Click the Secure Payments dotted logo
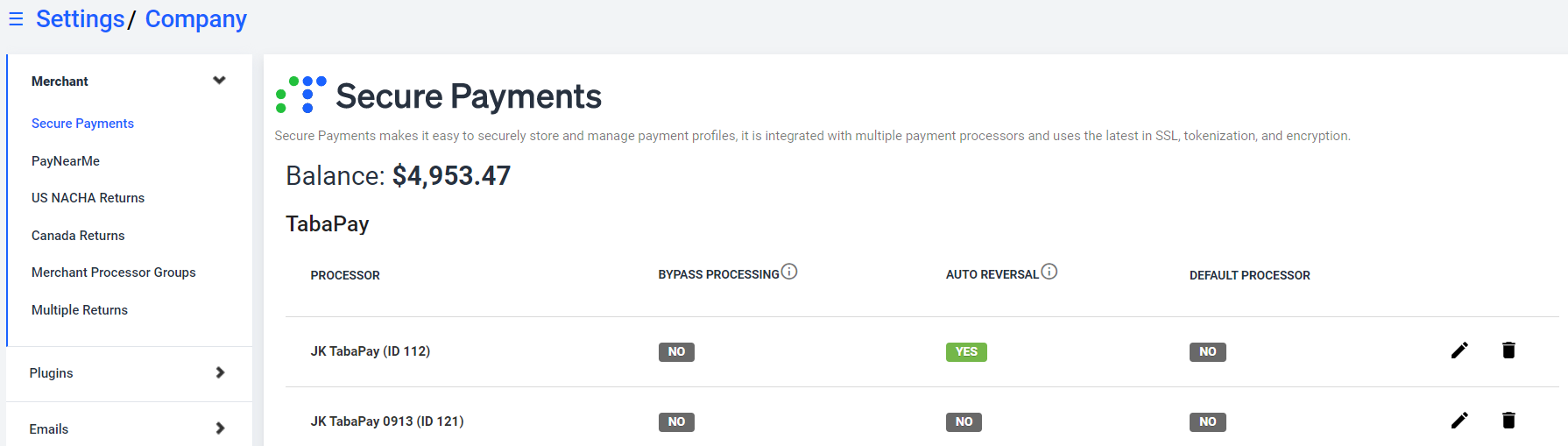 (x=301, y=95)
